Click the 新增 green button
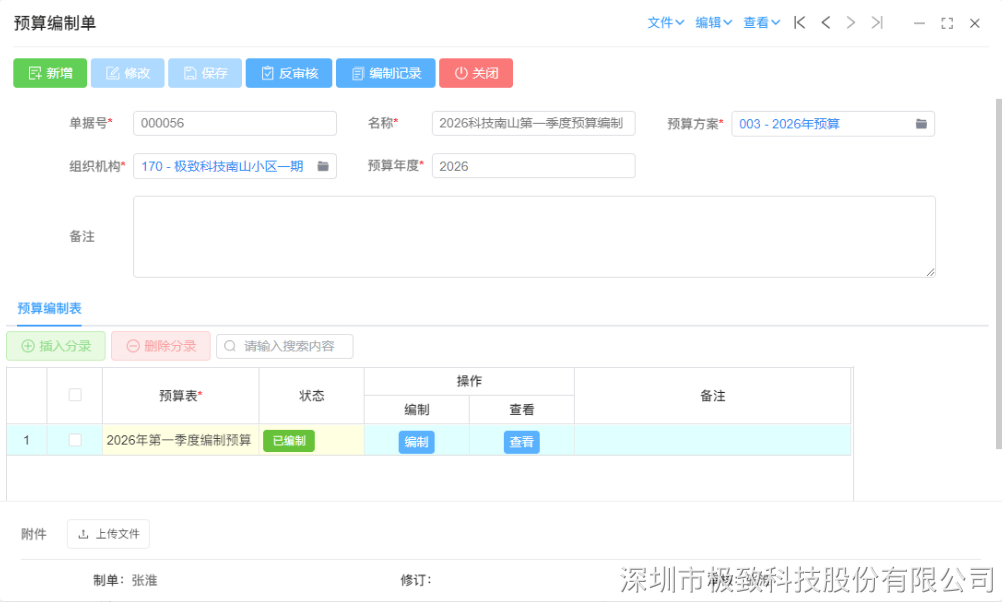 pos(50,73)
